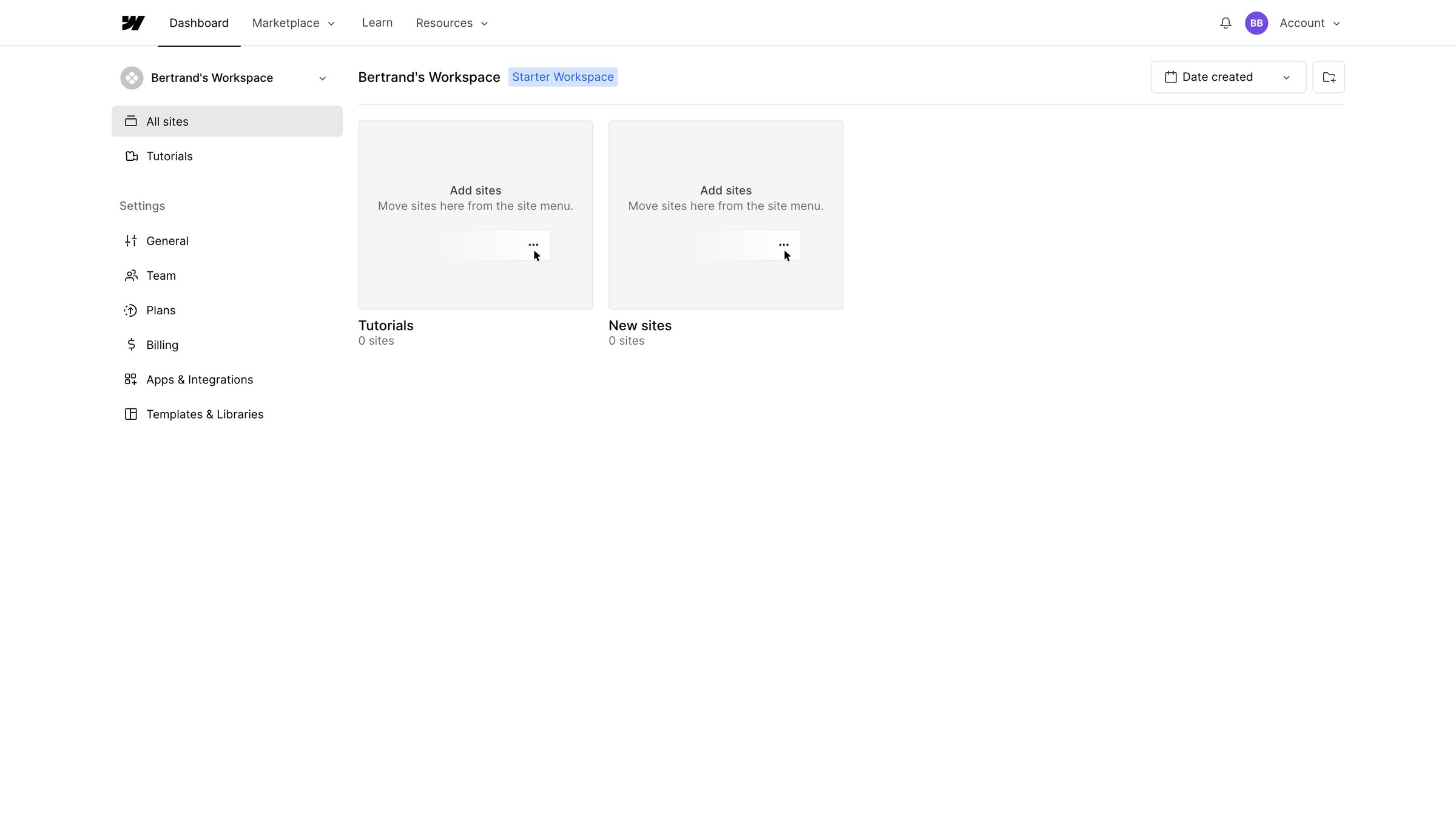Click the calendar icon in sort dropdown
1456x827 pixels.
(1171, 77)
